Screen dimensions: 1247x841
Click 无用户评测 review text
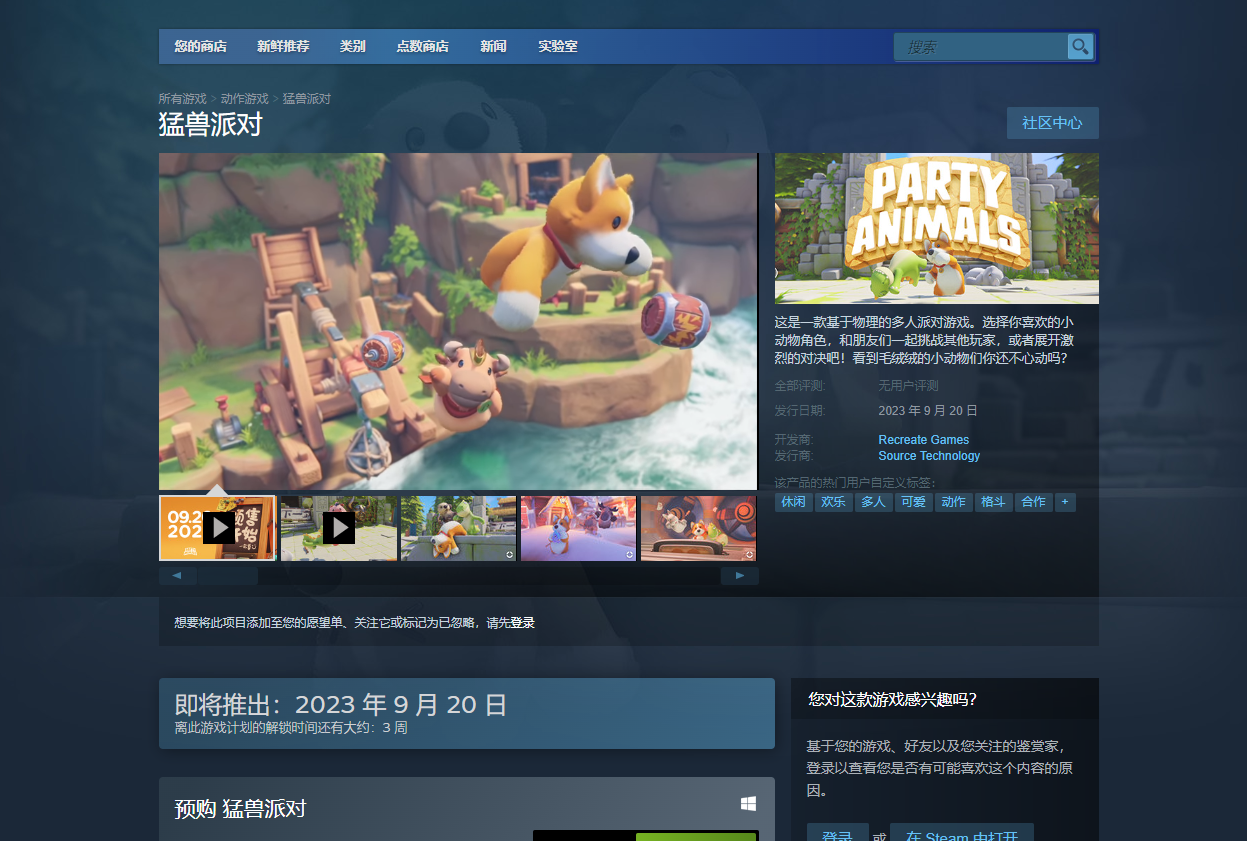908,386
